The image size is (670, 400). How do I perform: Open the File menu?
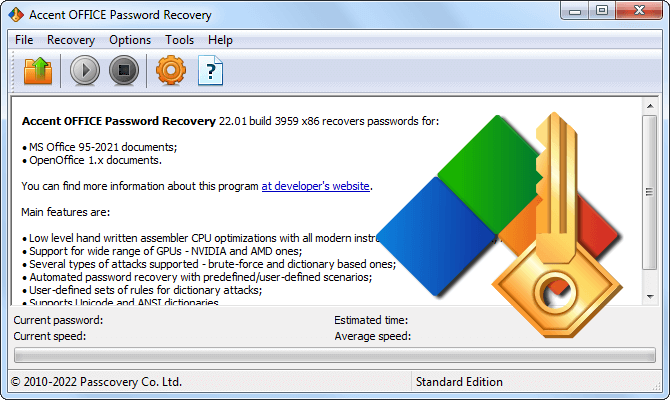click(x=24, y=40)
